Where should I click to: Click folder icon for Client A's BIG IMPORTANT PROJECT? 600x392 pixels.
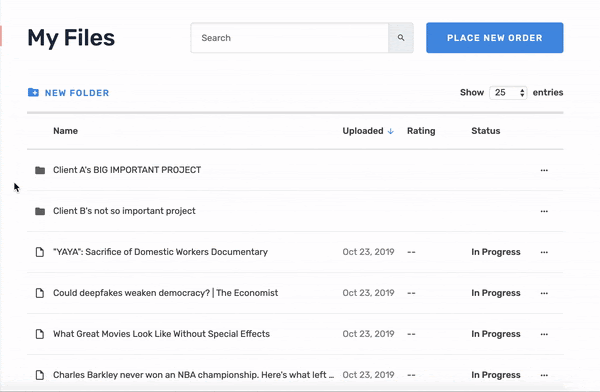click(40, 170)
